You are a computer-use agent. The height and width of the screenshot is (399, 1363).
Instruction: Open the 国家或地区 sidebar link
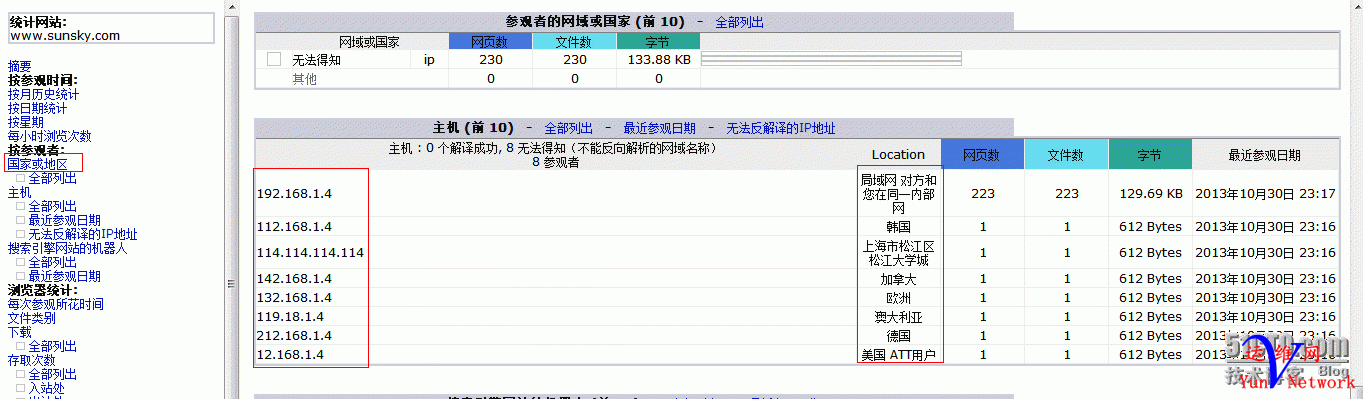tap(38, 164)
